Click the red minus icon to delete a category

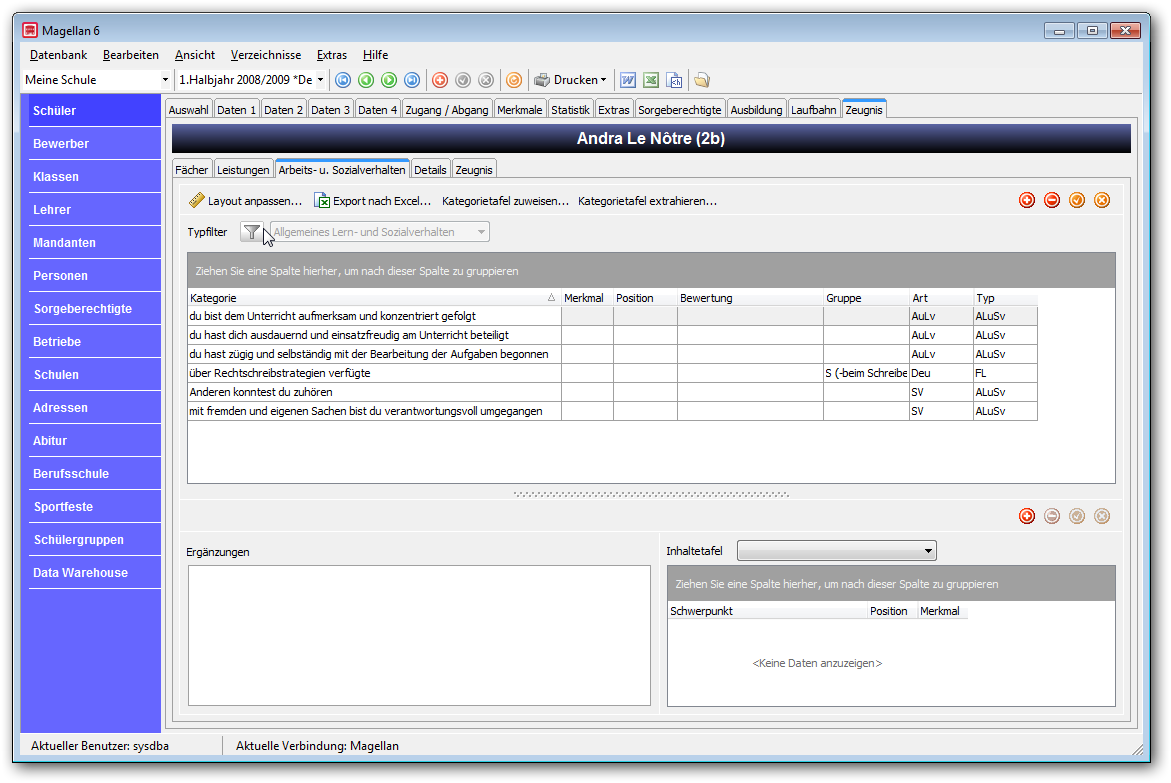(1052, 200)
